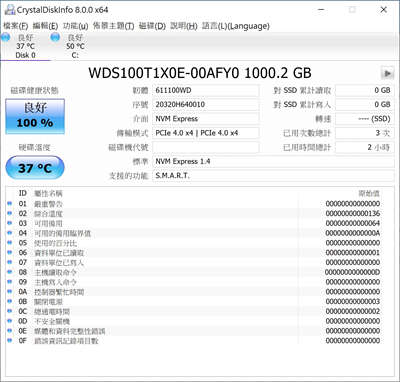400x382 pixels.
Task: Click the status icon for attribute 08
Action: (10, 272)
